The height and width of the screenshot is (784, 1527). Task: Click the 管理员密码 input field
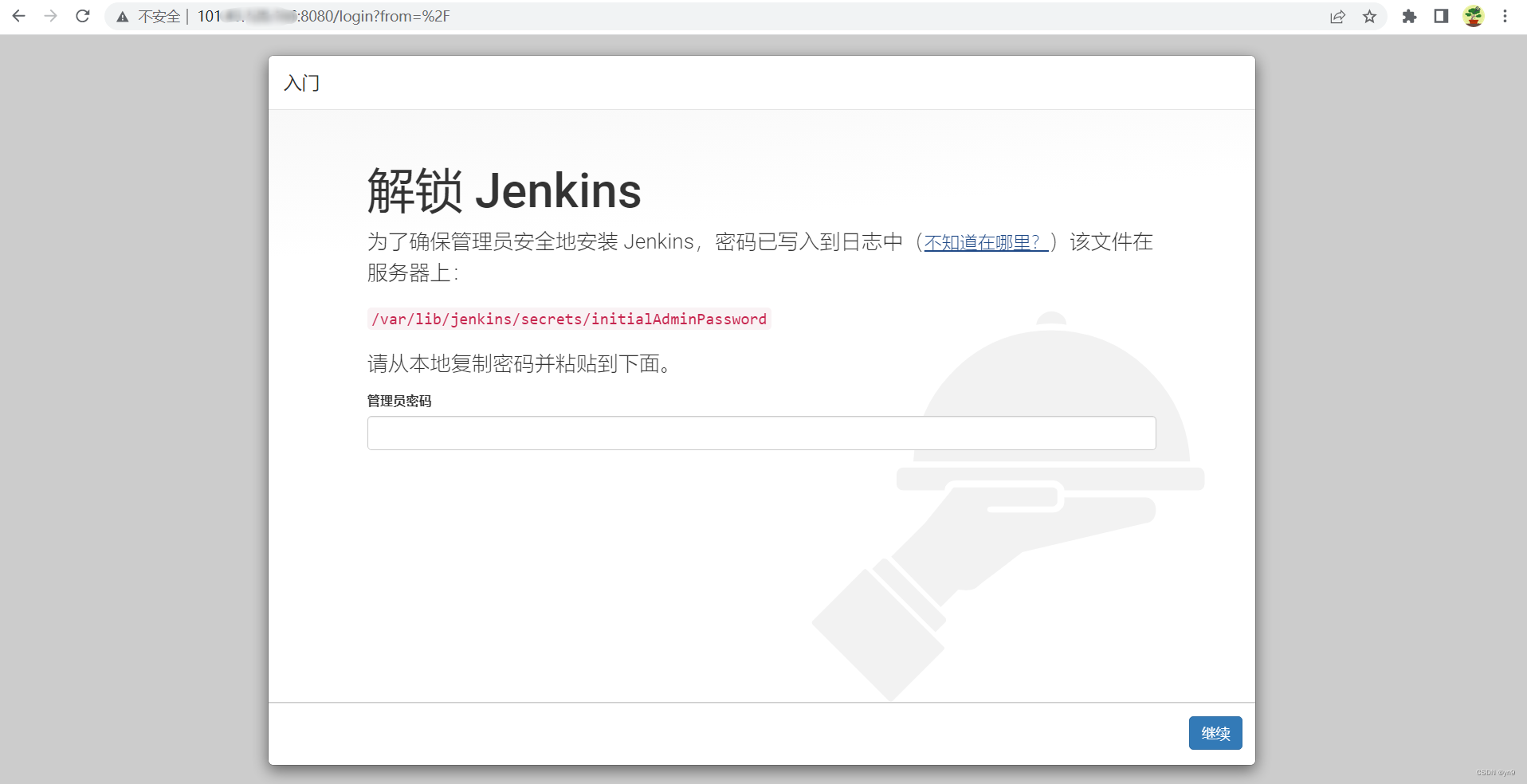pyautogui.click(x=761, y=433)
